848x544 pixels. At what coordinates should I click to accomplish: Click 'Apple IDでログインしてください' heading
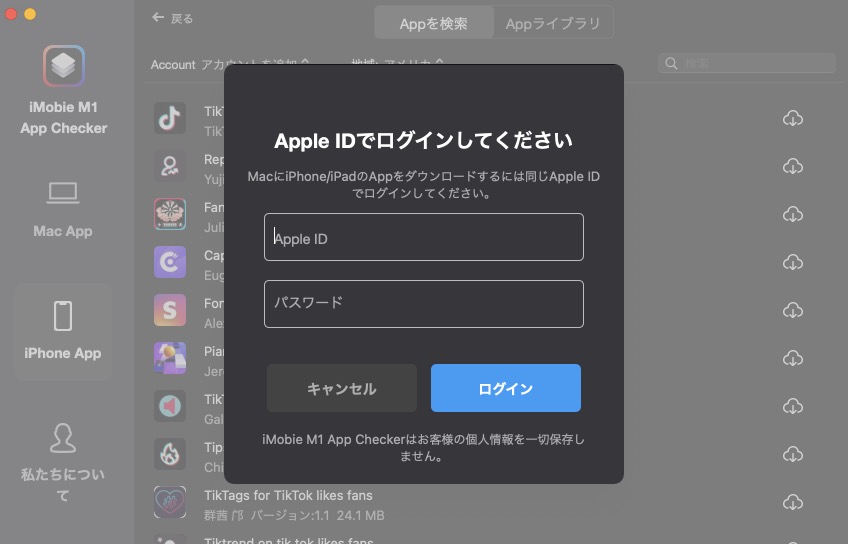tap(423, 141)
